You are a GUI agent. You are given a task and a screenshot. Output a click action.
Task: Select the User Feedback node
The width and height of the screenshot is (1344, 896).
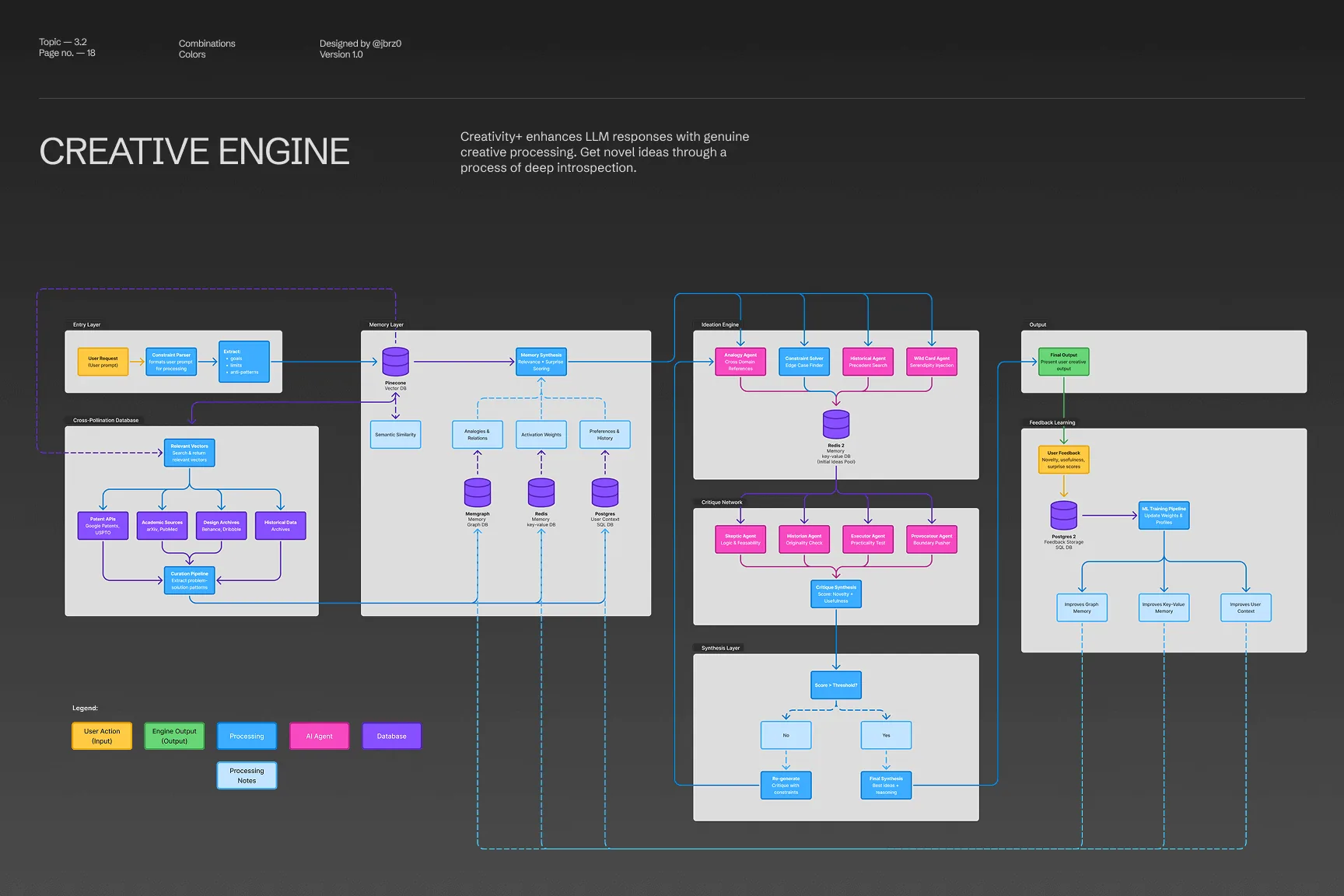point(1064,460)
